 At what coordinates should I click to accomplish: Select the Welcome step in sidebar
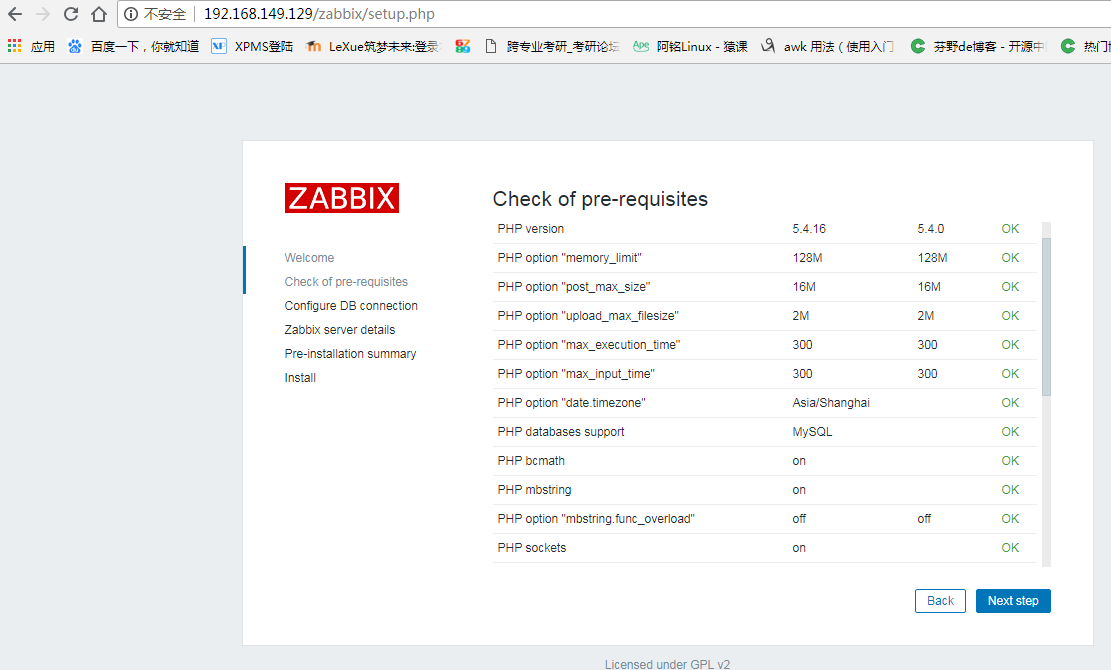pos(309,258)
